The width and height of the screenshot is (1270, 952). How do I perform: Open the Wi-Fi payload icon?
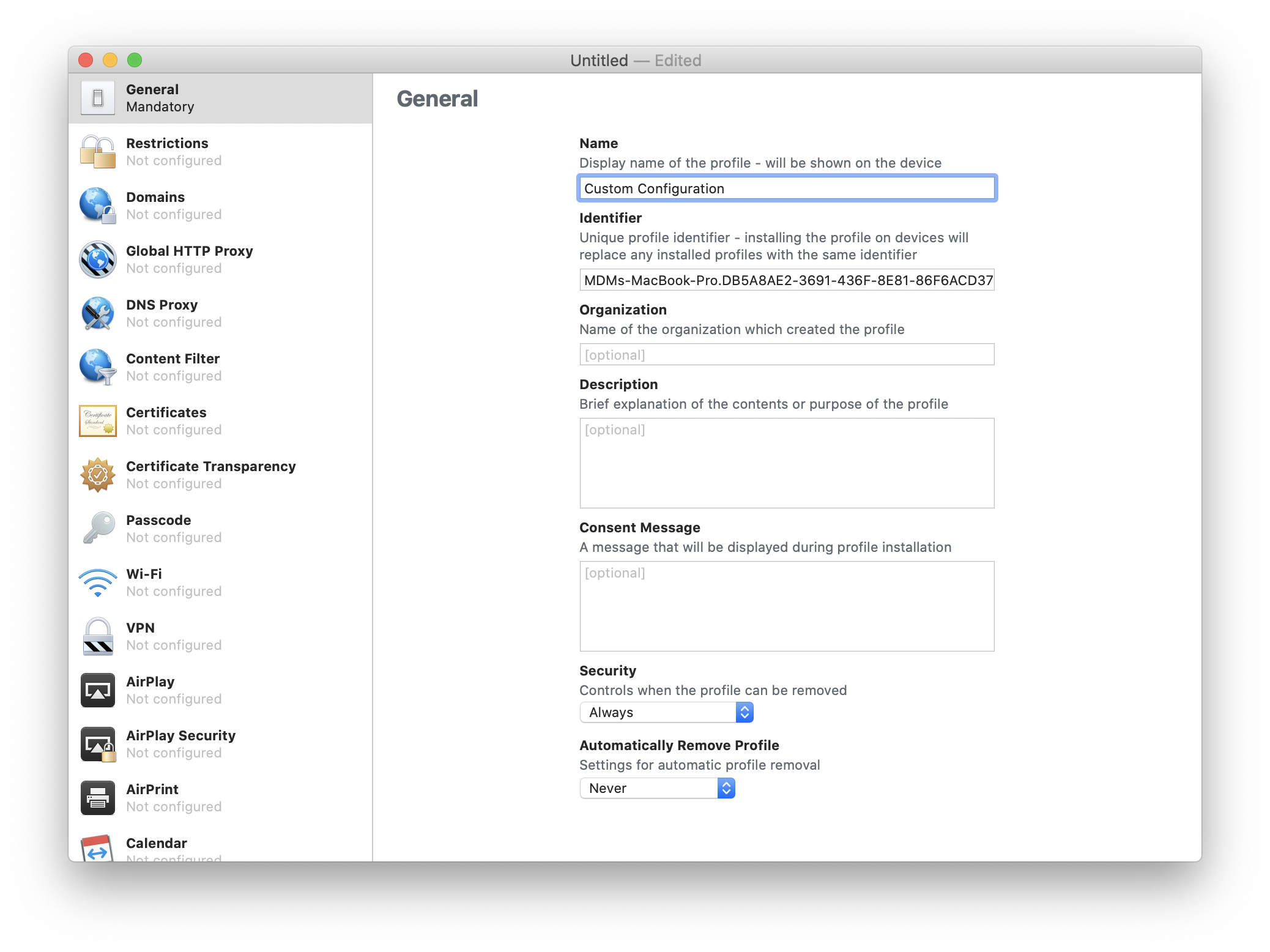(x=97, y=582)
